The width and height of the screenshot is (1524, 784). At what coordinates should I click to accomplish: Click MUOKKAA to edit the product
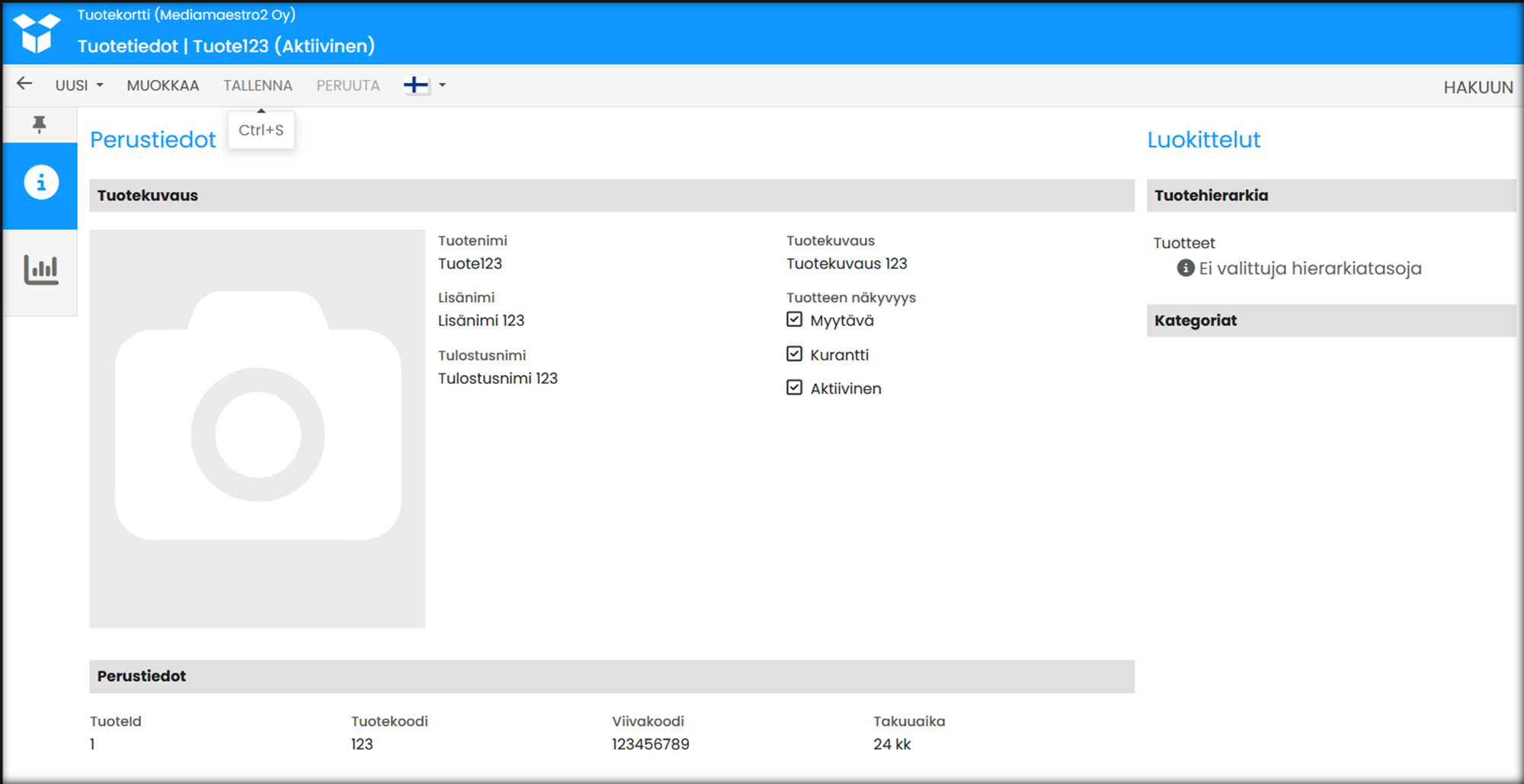point(163,85)
